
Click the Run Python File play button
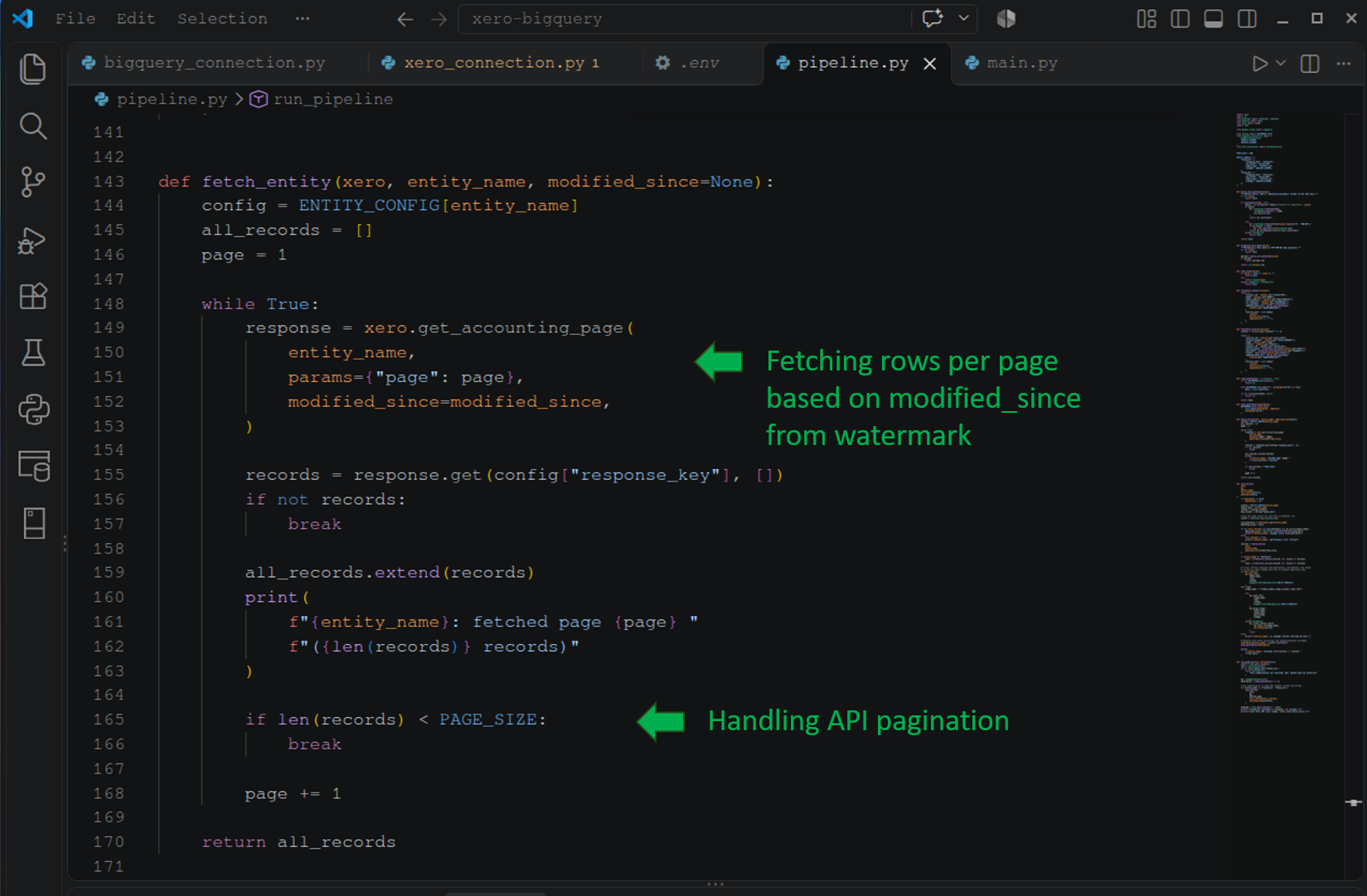[x=1259, y=63]
